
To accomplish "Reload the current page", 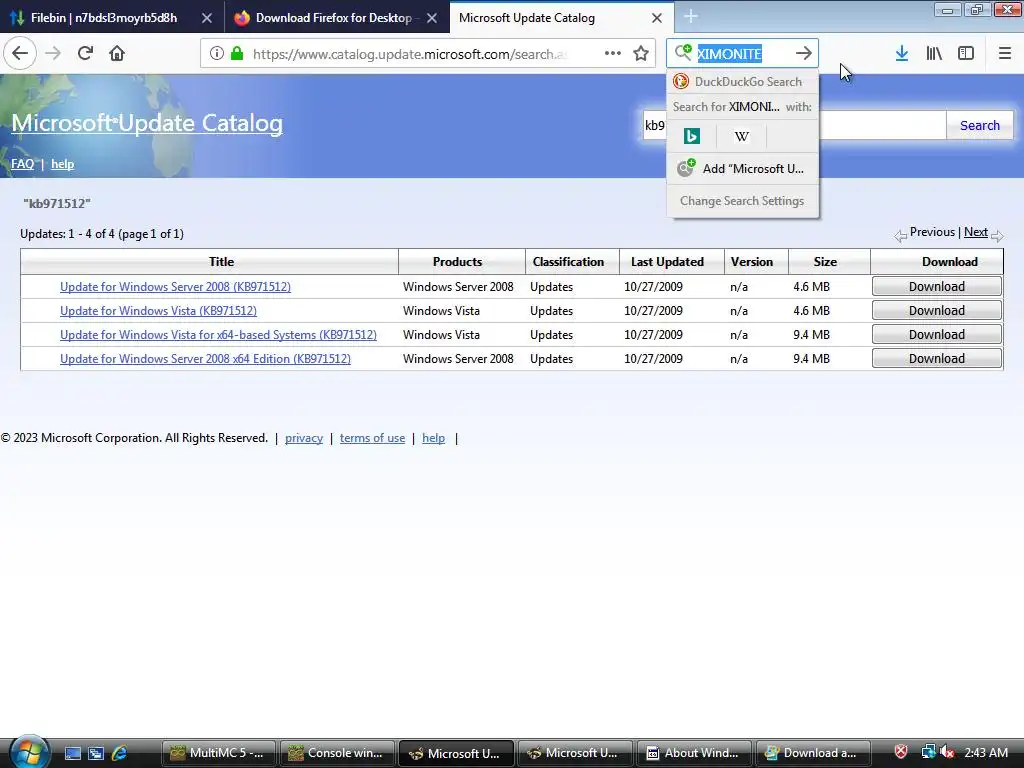I will point(85,54).
